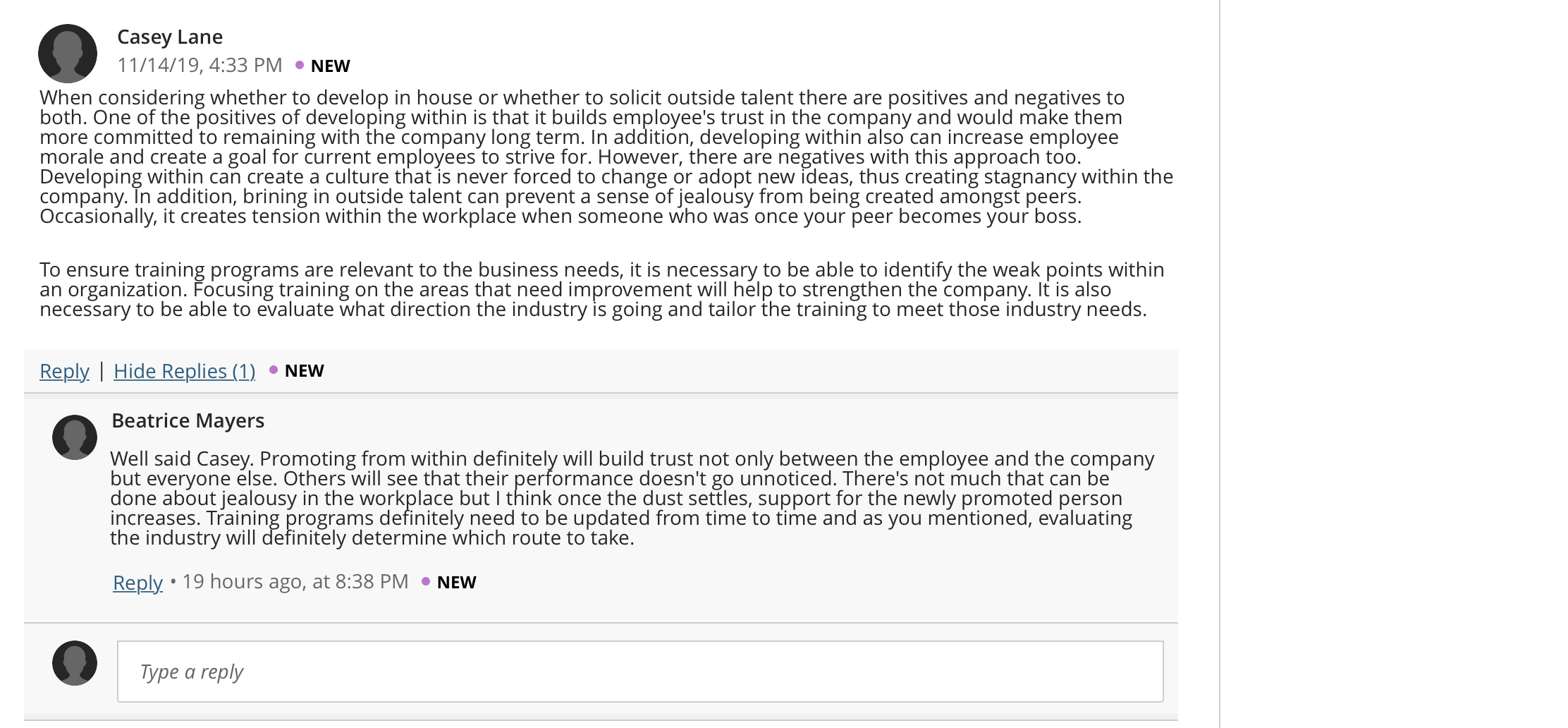Viewport: 1568px width, 728px height.
Task: Click Beatrice's 'Well said Casey' reply text
Action: [x=632, y=498]
